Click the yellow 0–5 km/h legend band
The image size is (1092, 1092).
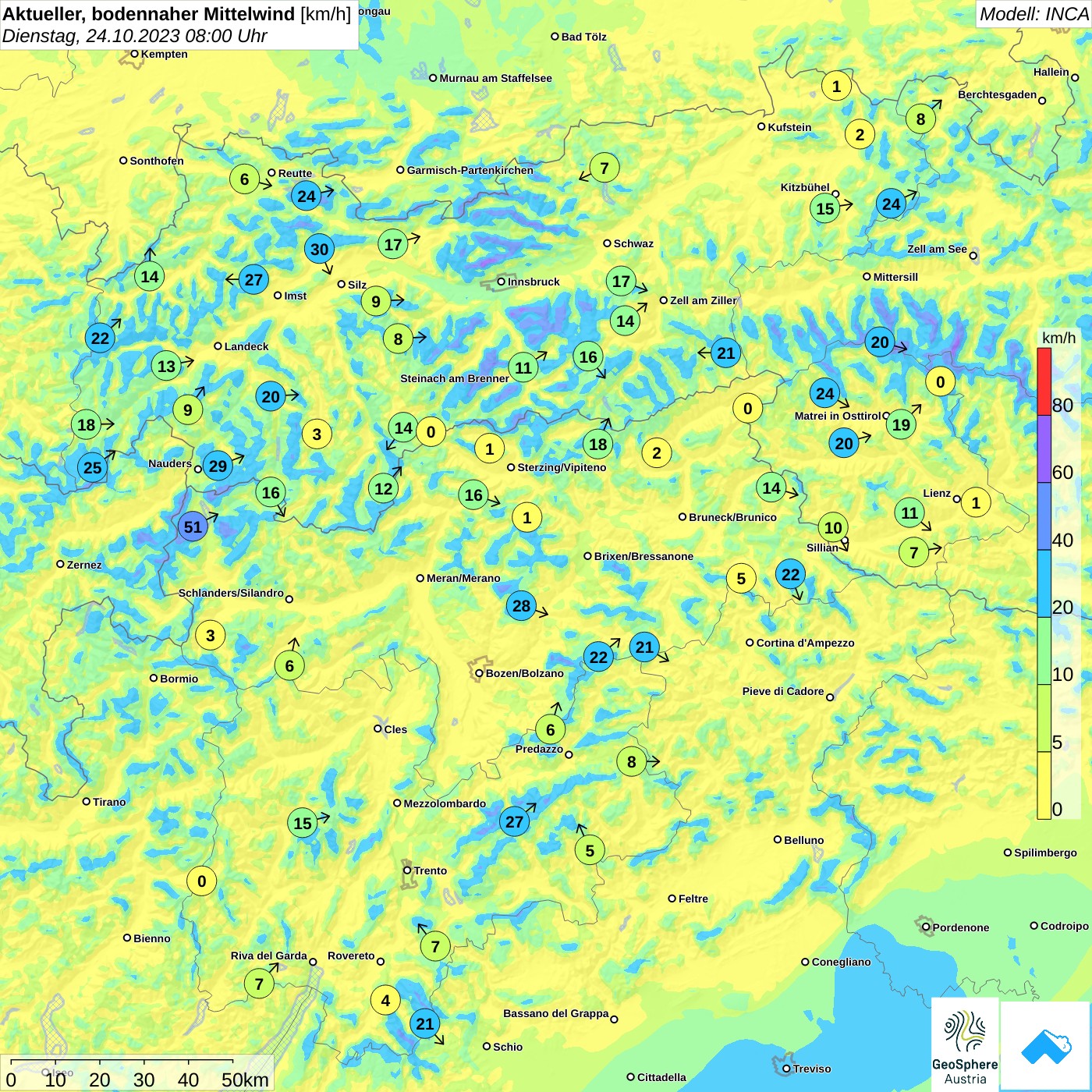click(1044, 785)
